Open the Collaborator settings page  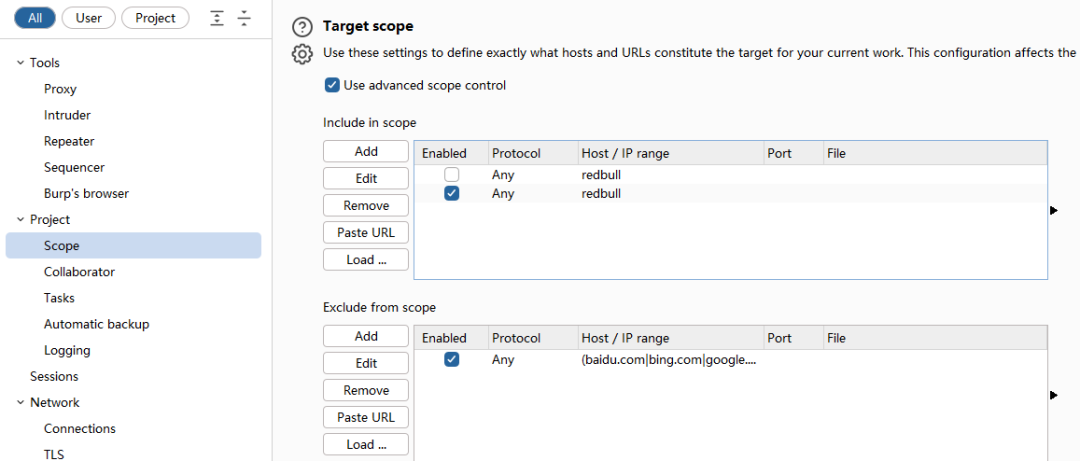[x=79, y=272]
